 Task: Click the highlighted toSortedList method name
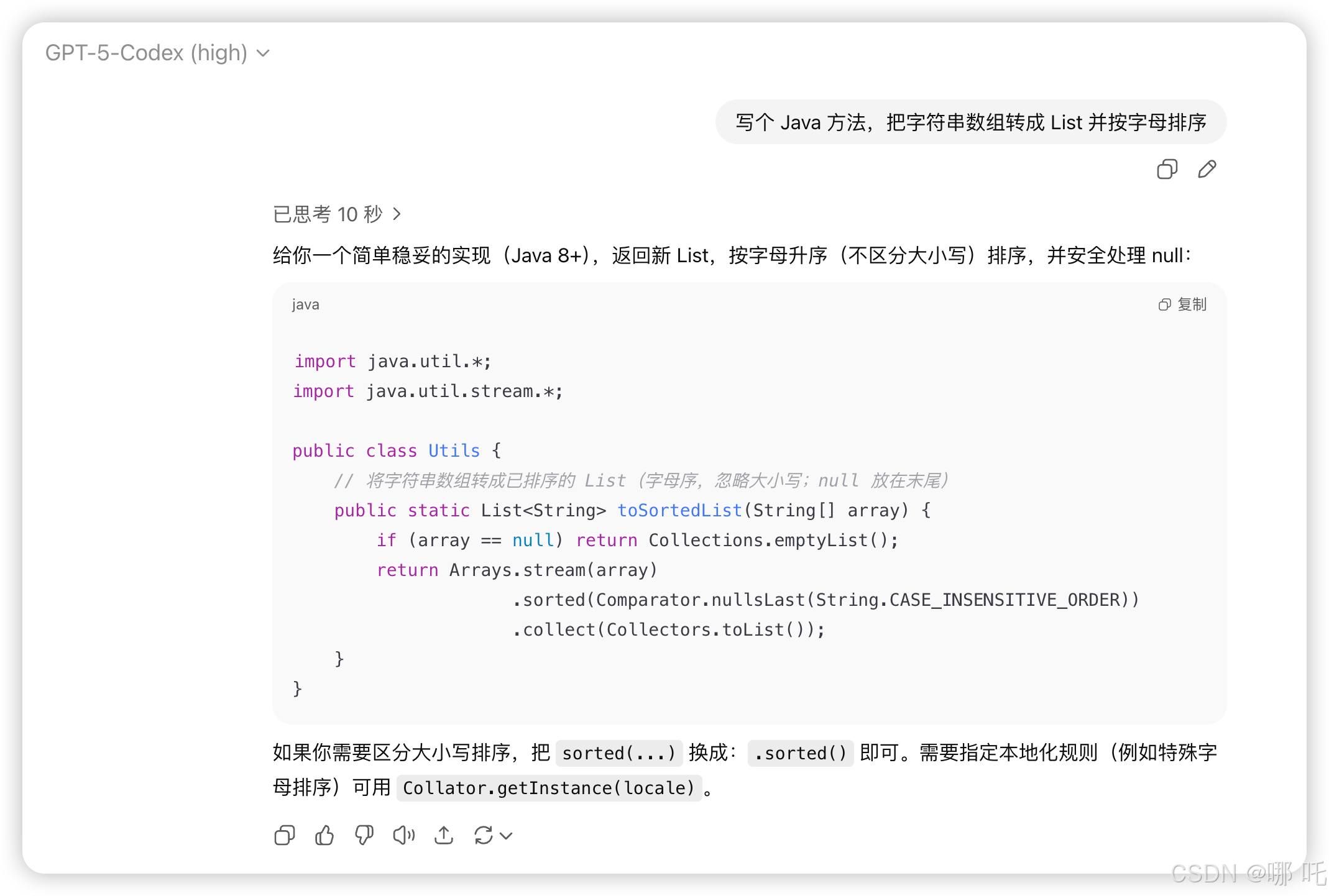pos(679,510)
